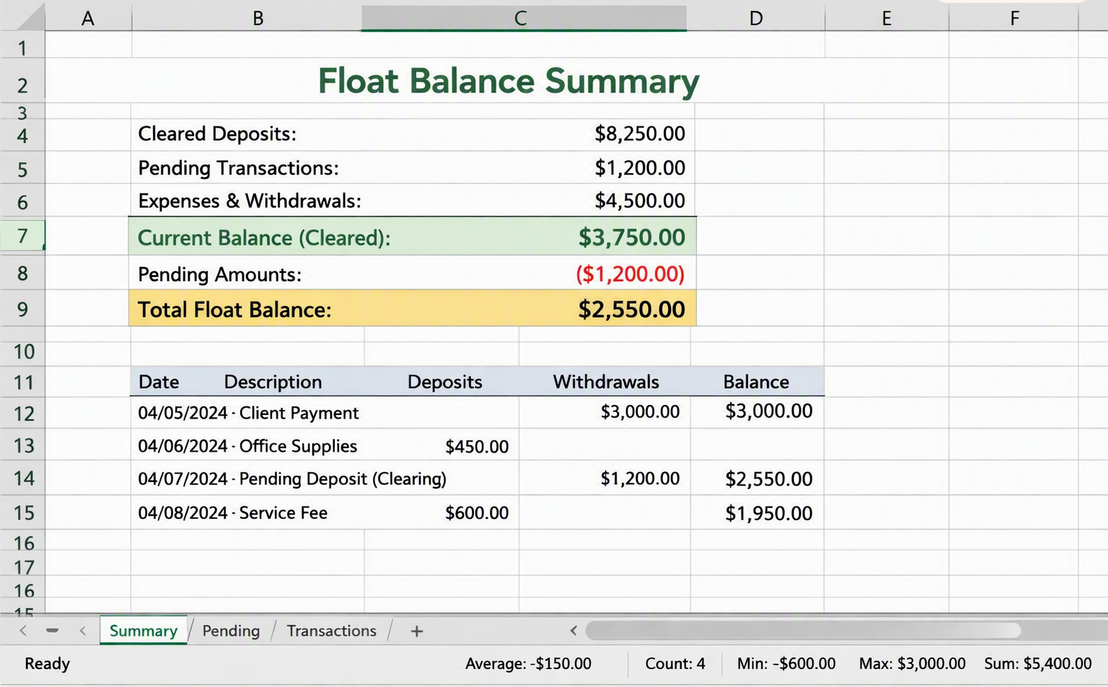This screenshot has width=1108, height=687.
Task: Click the Min: -$600.00 status entry
Action: coord(786,664)
